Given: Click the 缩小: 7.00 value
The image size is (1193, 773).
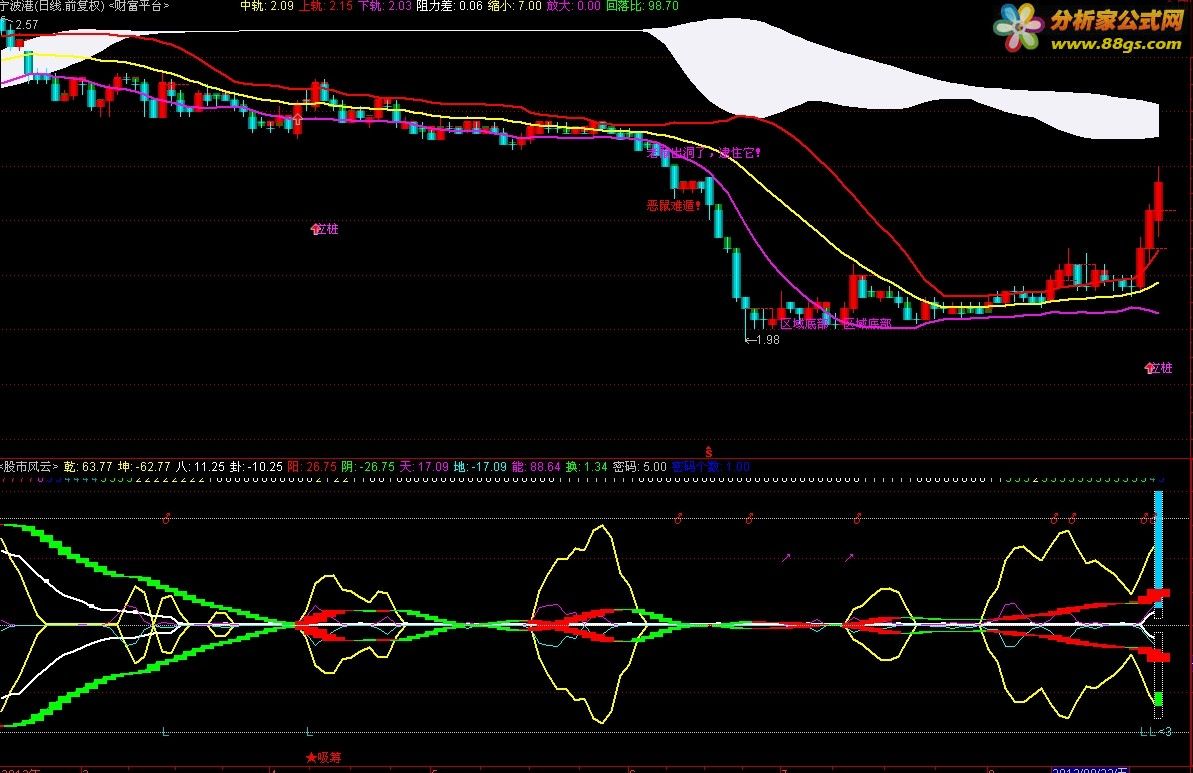Looking at the screenshot, I should pyautogui.click(x=514, y=6).
